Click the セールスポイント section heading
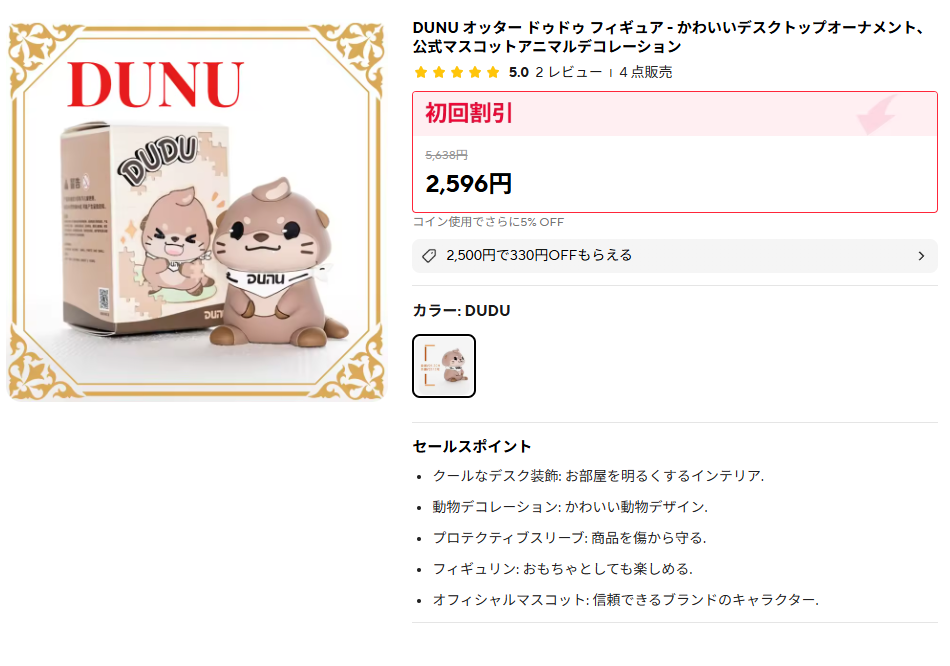The width and height of the screenshot is (950, 666). [x=472, y=447]
